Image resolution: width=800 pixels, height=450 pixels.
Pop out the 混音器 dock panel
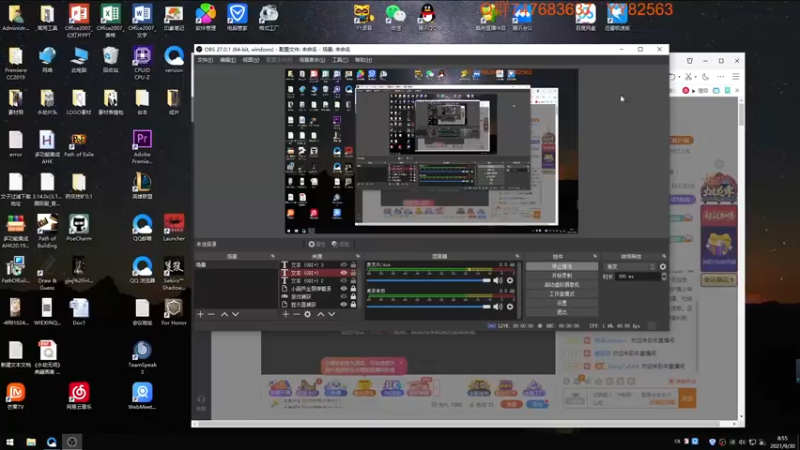tap(517, 256)
